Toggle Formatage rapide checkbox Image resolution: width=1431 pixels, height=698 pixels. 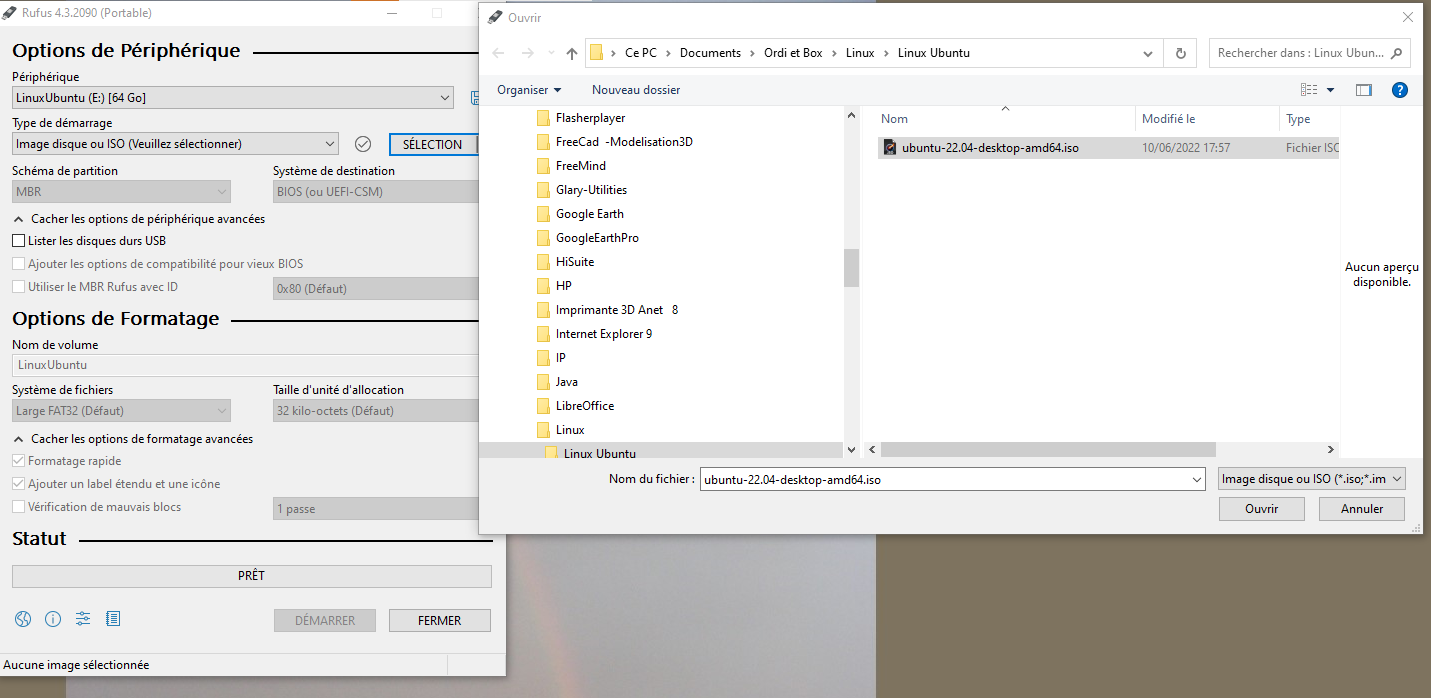pos(18,461)
